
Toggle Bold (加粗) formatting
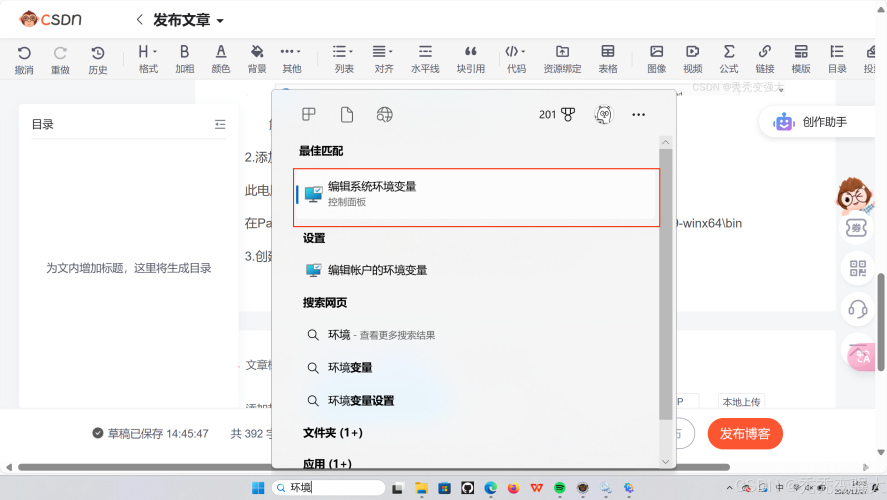click(x=184, y=59)
